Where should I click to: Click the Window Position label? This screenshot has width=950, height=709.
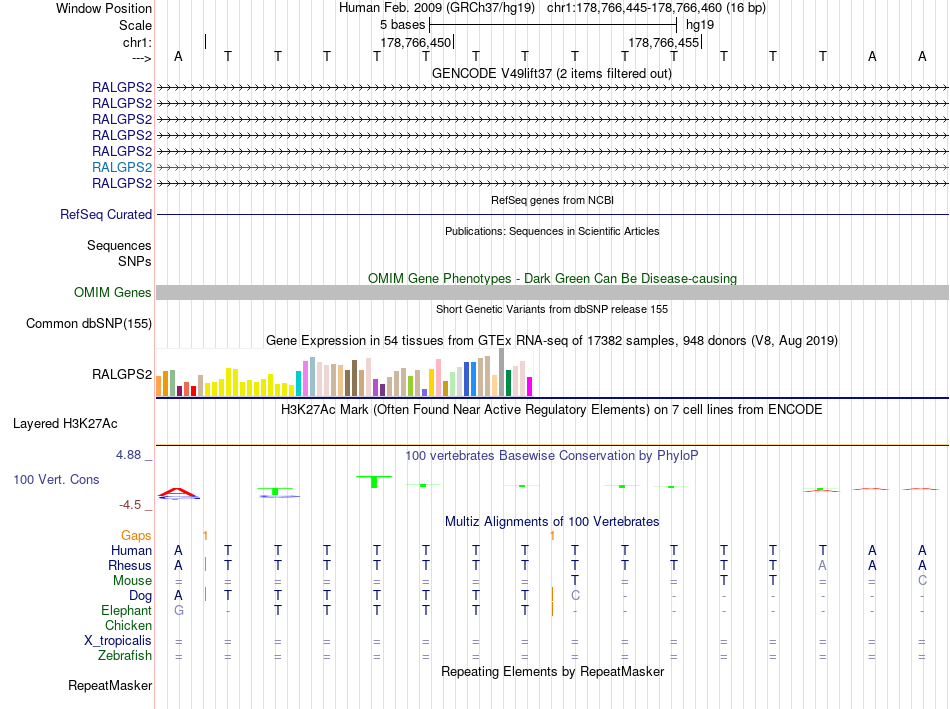tap(104, 8)
